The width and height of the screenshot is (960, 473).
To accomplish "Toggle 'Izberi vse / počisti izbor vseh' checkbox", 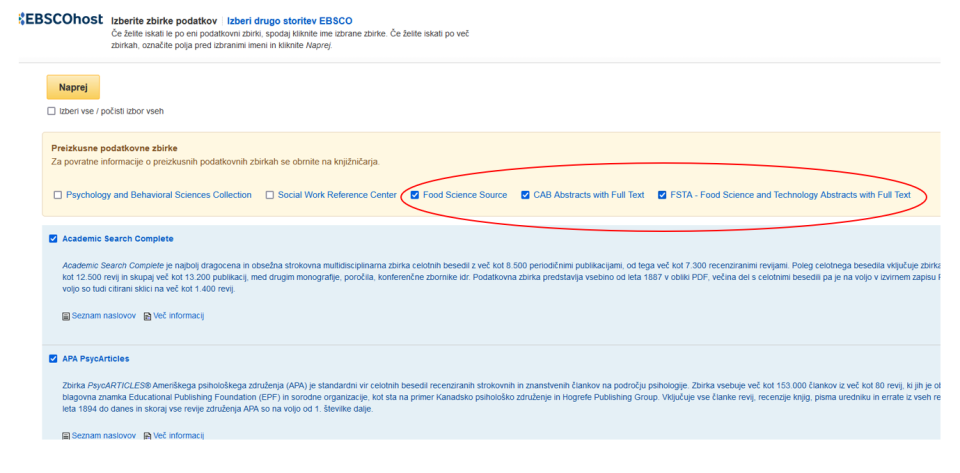I will (51, 111).
